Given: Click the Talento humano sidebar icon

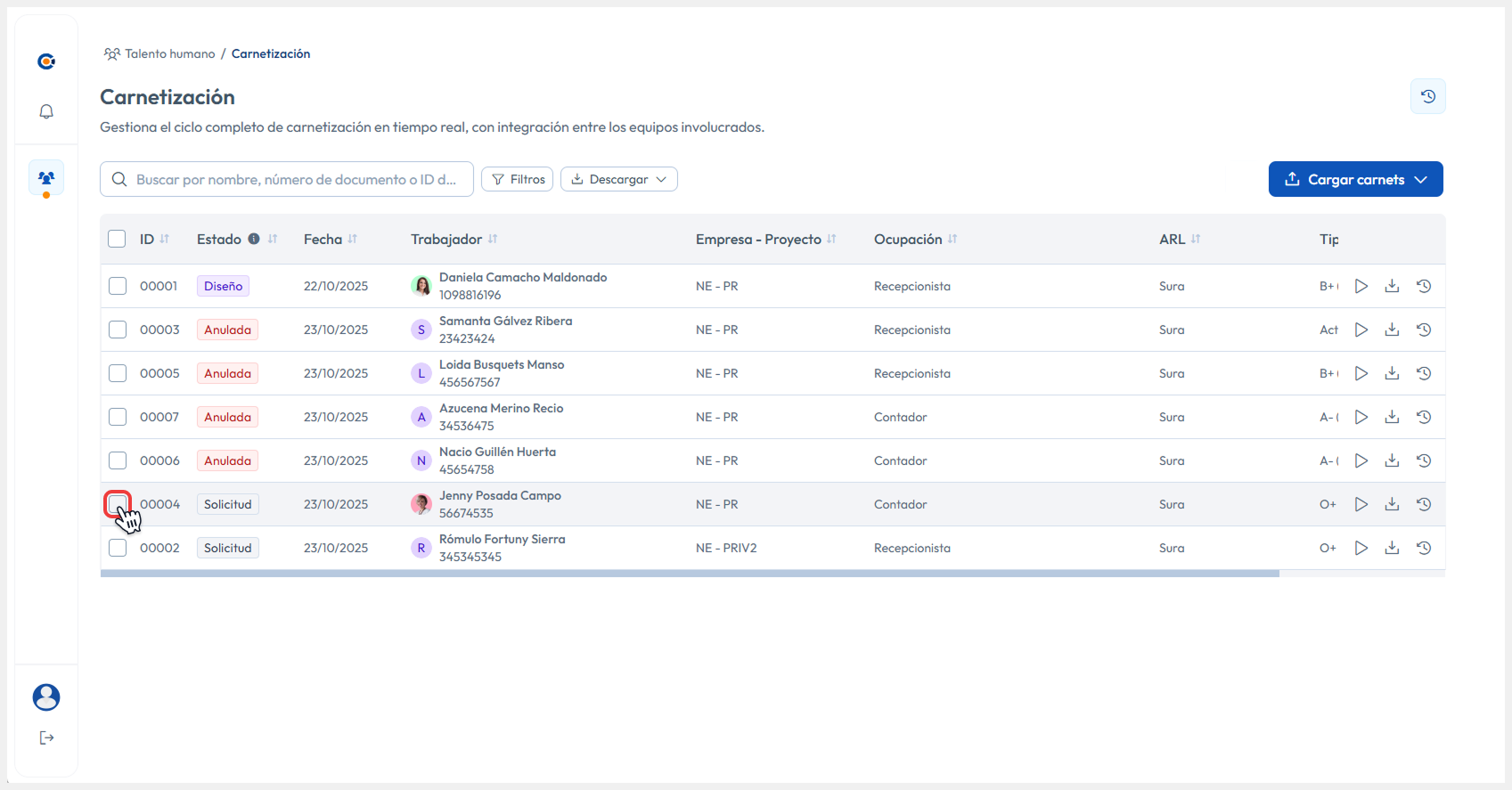Looking at the screenshot, I should [x=46, y=178].
